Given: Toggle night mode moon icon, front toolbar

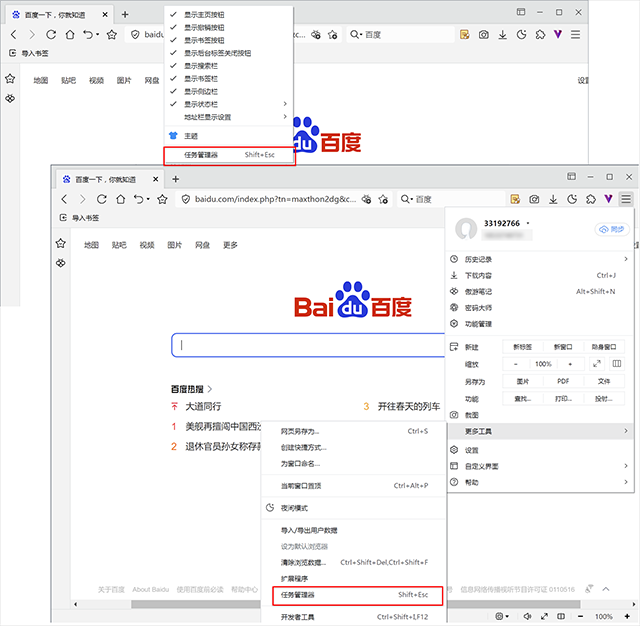Looking at the screenshot, I should pyautogui.click(x=572, y=199).
